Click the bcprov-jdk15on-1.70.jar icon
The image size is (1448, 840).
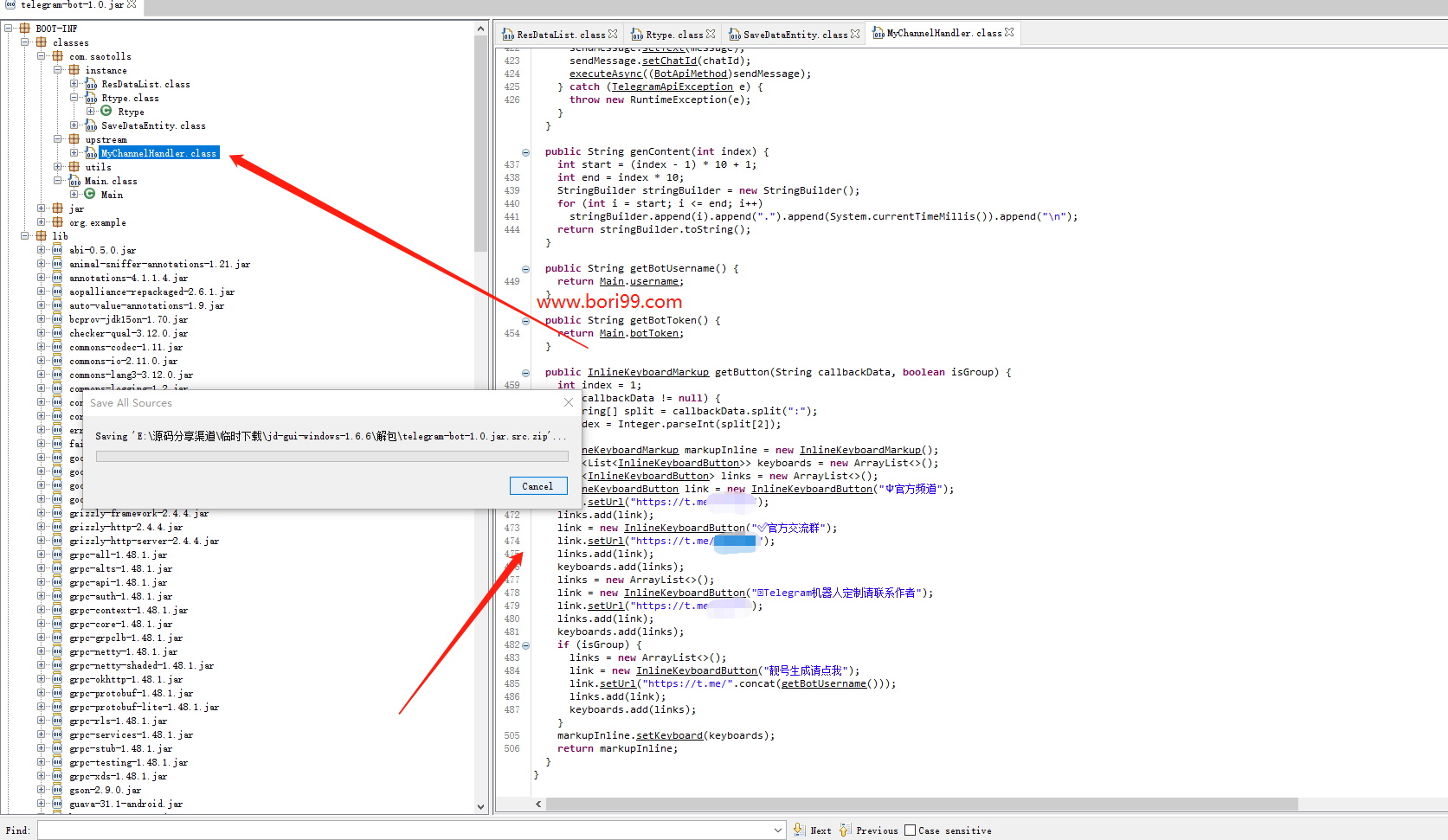coord(57,319)
